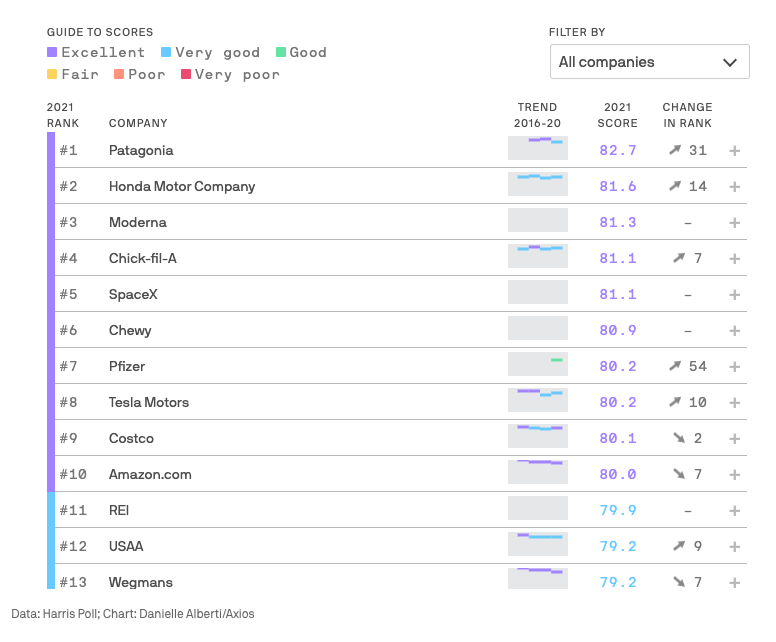Image resolution: width=776 pixels, height=642 pixels.
Task: Click Costco's down arrow rank change icon
Action: 679,438
